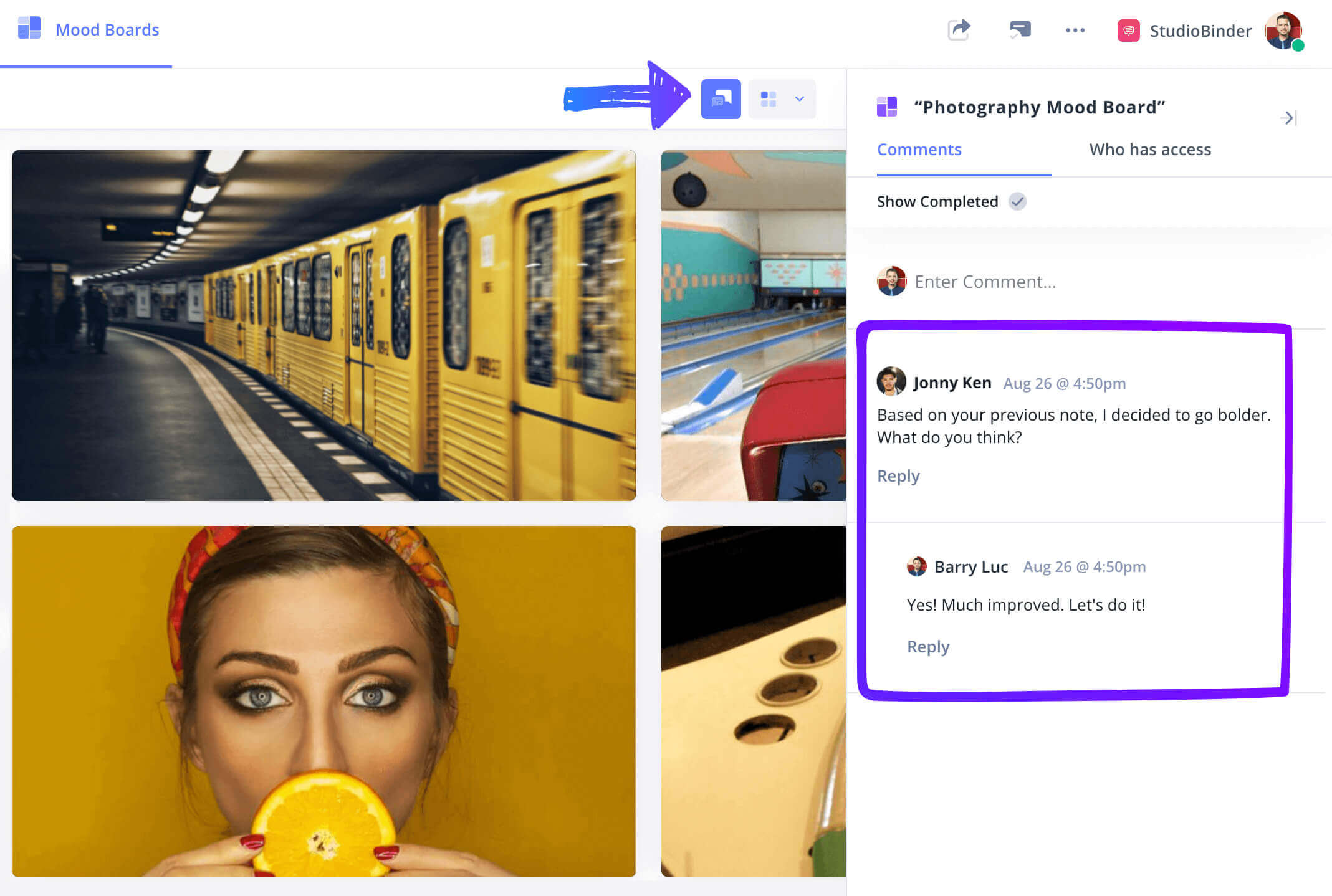The width and height of the screenshot is (1332, 896).
Task: Click the more options ellipsis icon
Action: 1074,29
